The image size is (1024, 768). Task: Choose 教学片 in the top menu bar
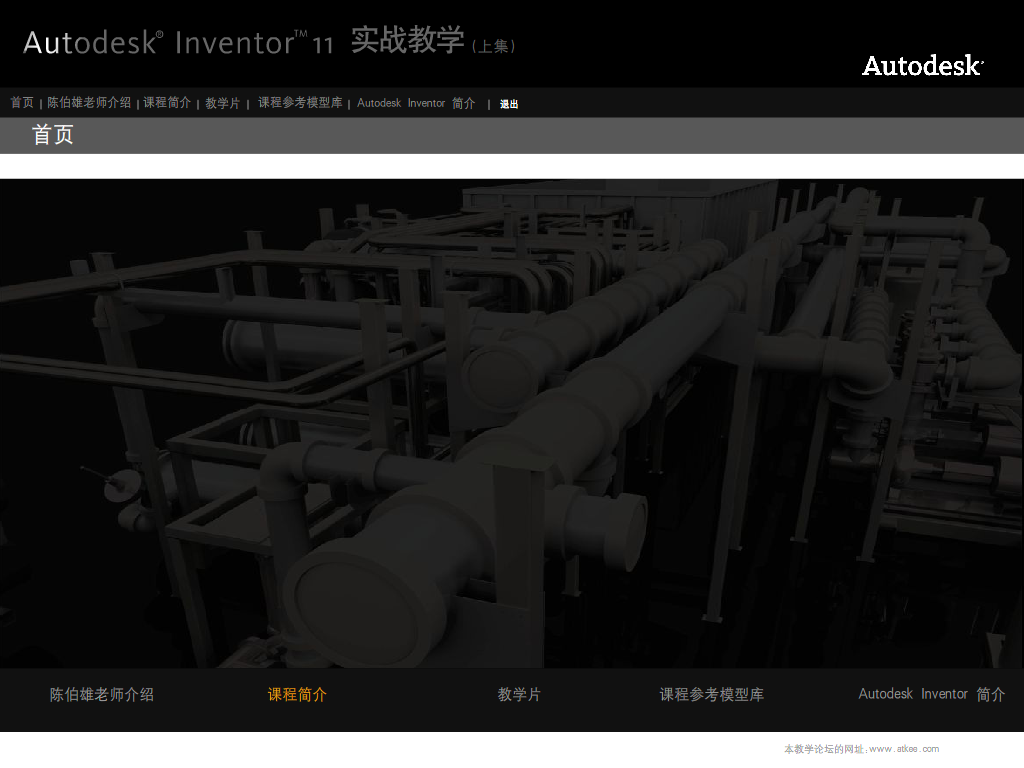223,103
